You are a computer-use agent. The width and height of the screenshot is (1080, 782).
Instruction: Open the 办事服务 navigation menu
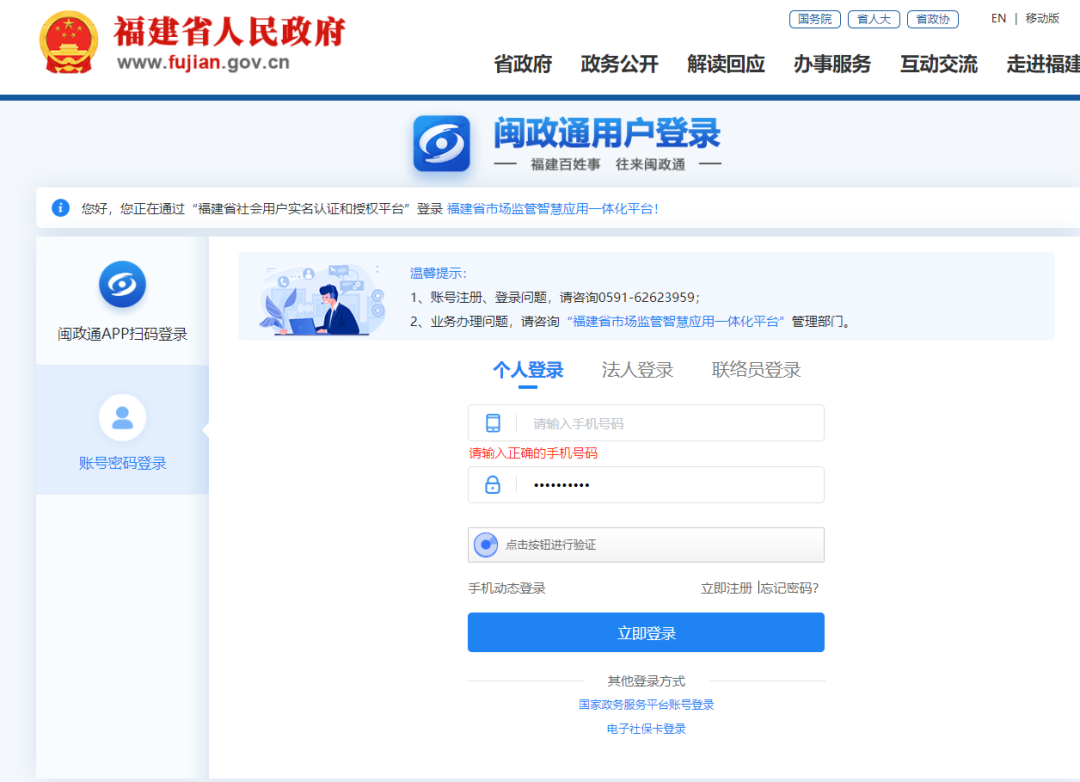point(832,64)
